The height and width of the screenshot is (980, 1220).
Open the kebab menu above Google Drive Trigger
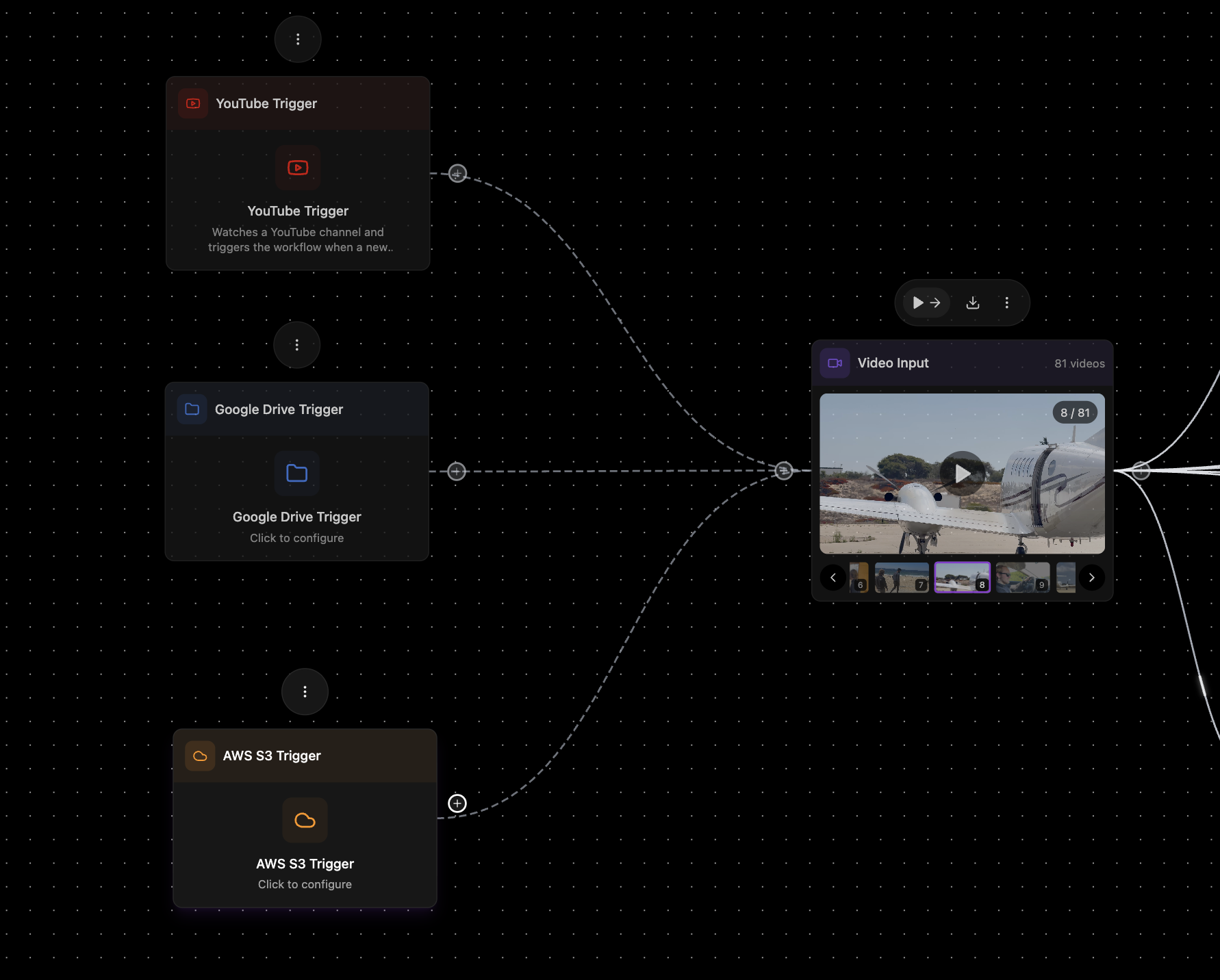pyautogui.click(x=296, y=345)
